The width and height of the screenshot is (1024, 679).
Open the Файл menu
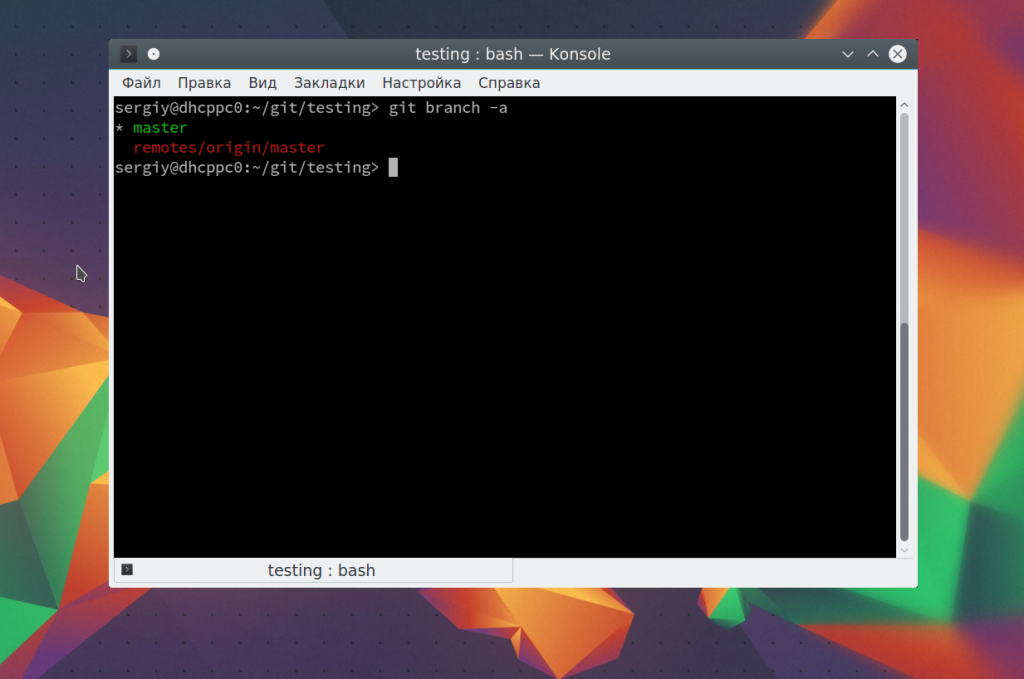[x=141, y=83]
